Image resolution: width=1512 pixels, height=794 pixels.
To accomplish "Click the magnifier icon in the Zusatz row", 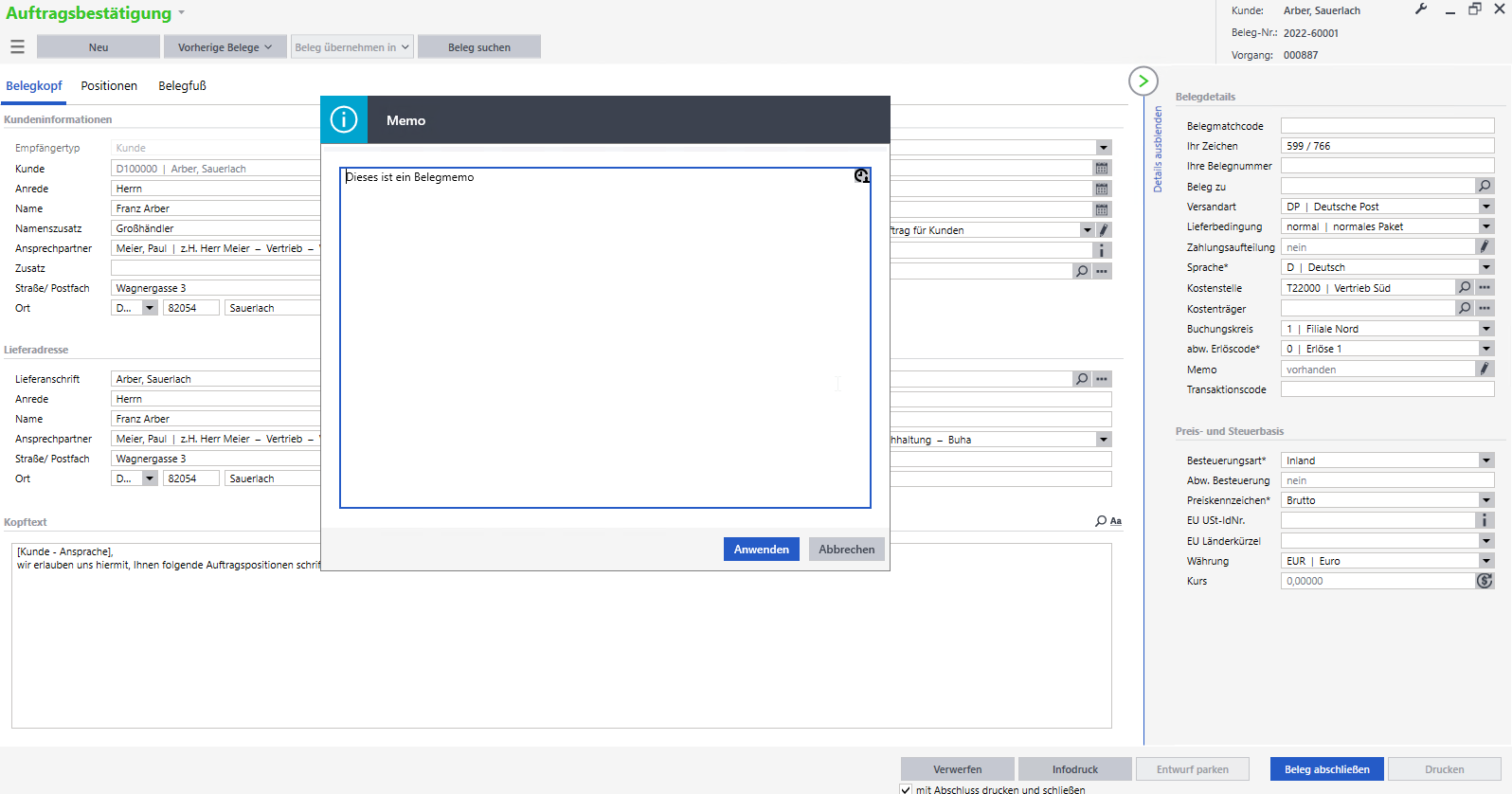I will [x=1082, y=271].
